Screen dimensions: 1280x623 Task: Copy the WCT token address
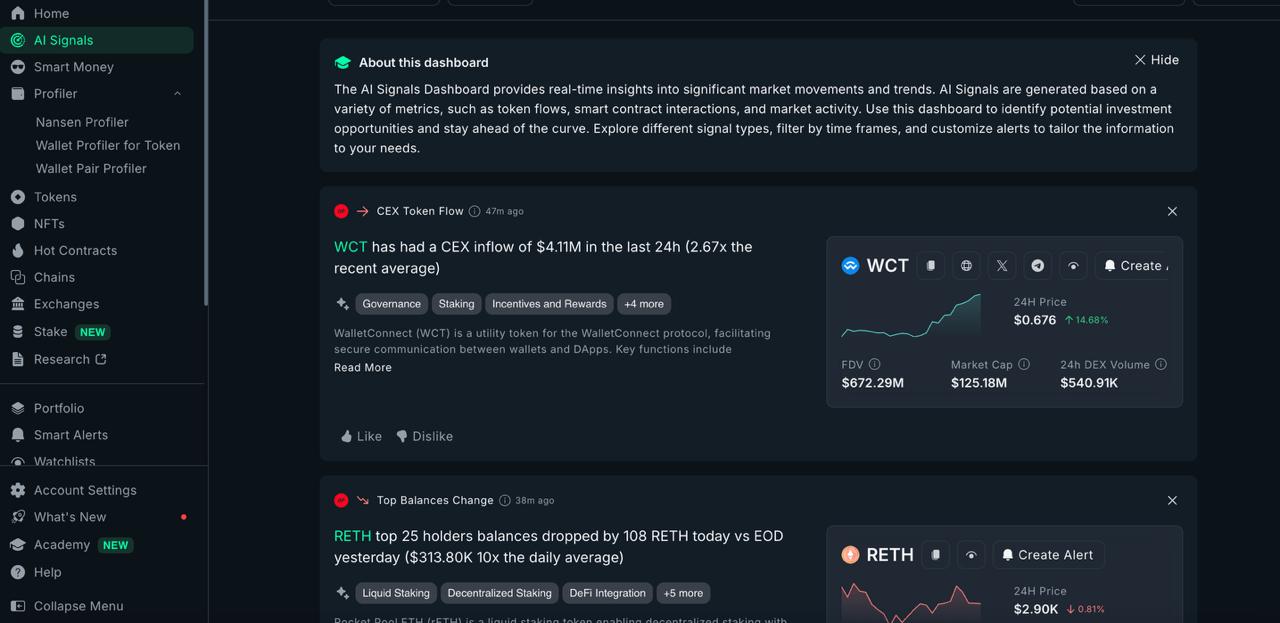930,266
